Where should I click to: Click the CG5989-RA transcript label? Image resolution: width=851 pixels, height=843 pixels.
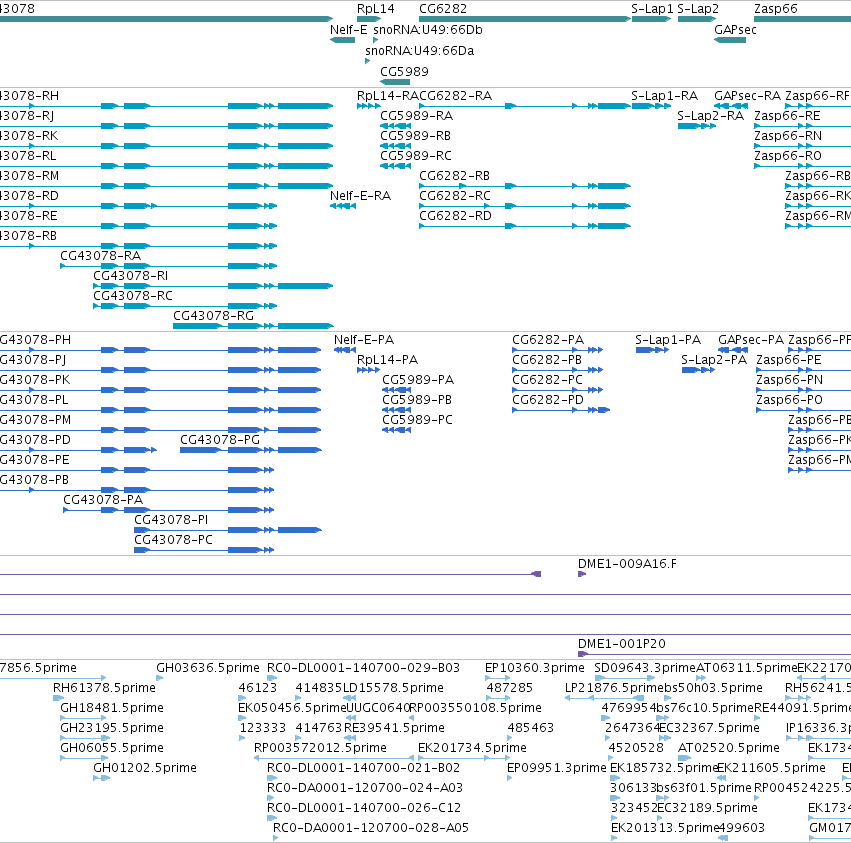click(x=416, y=116)
